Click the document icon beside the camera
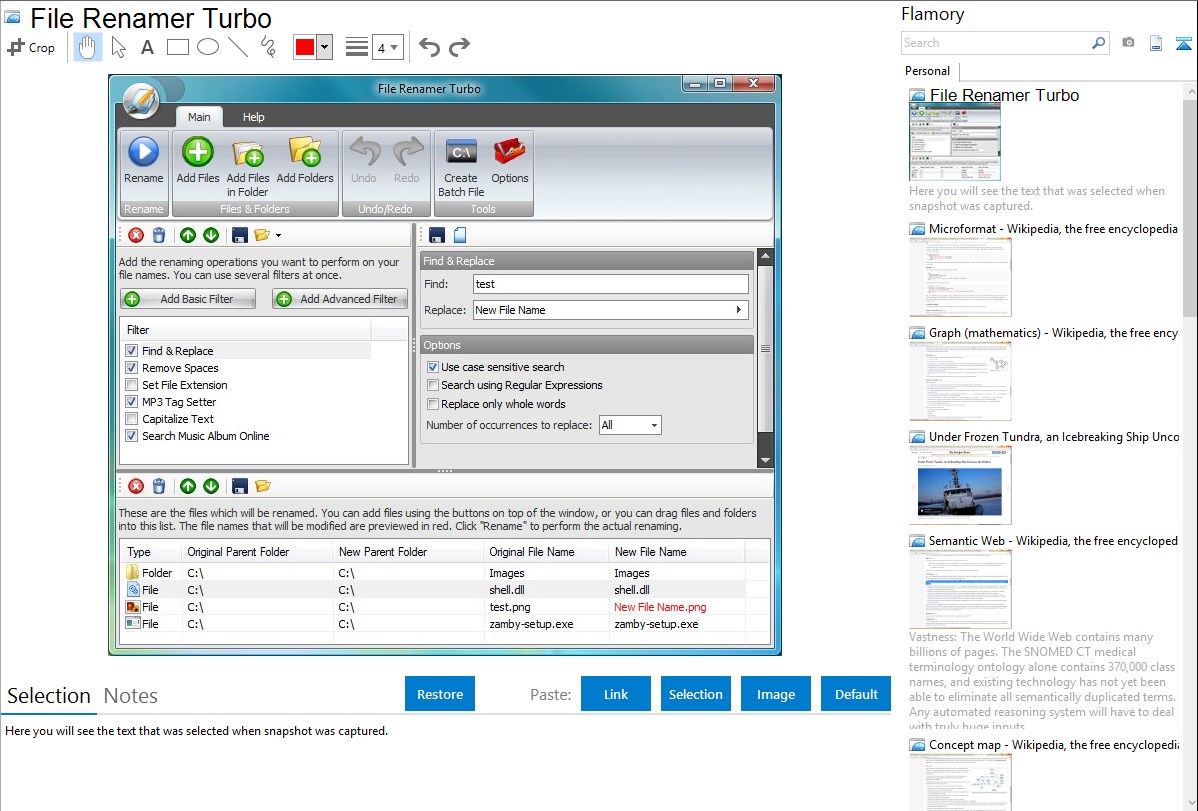1198x811 pixels. [1156, 43]
